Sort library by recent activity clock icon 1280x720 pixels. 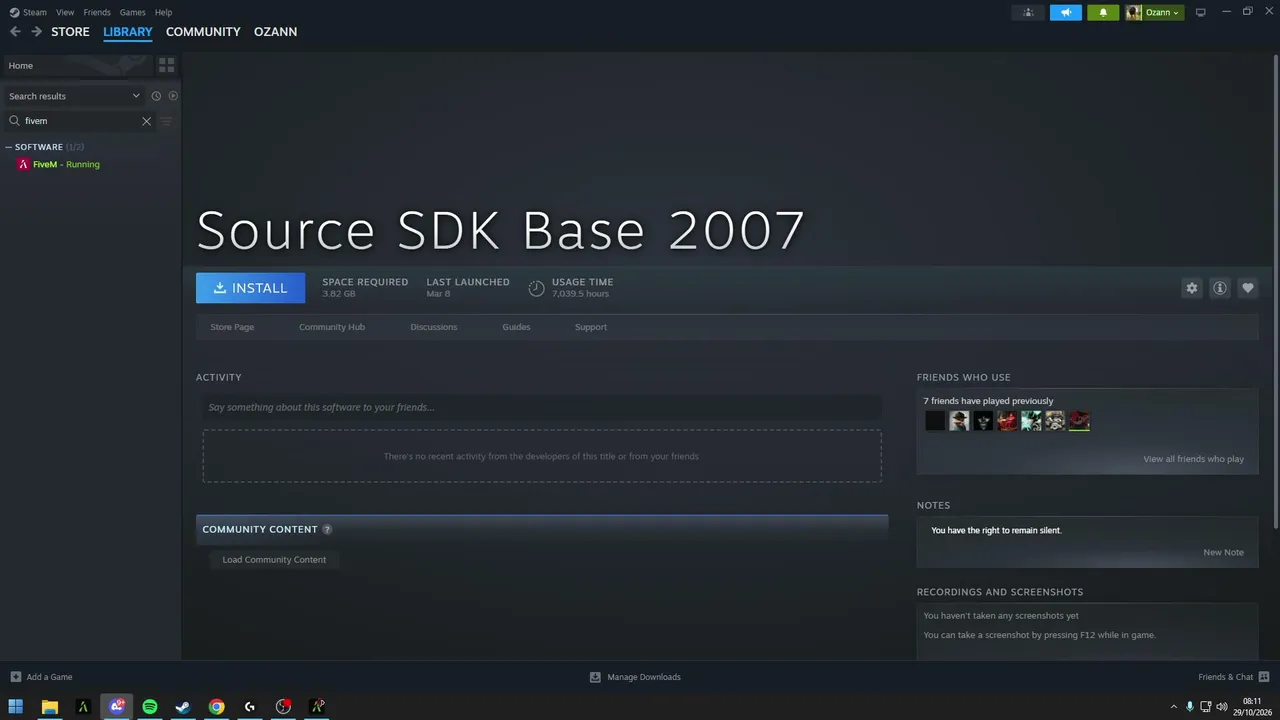pos(156,96)
